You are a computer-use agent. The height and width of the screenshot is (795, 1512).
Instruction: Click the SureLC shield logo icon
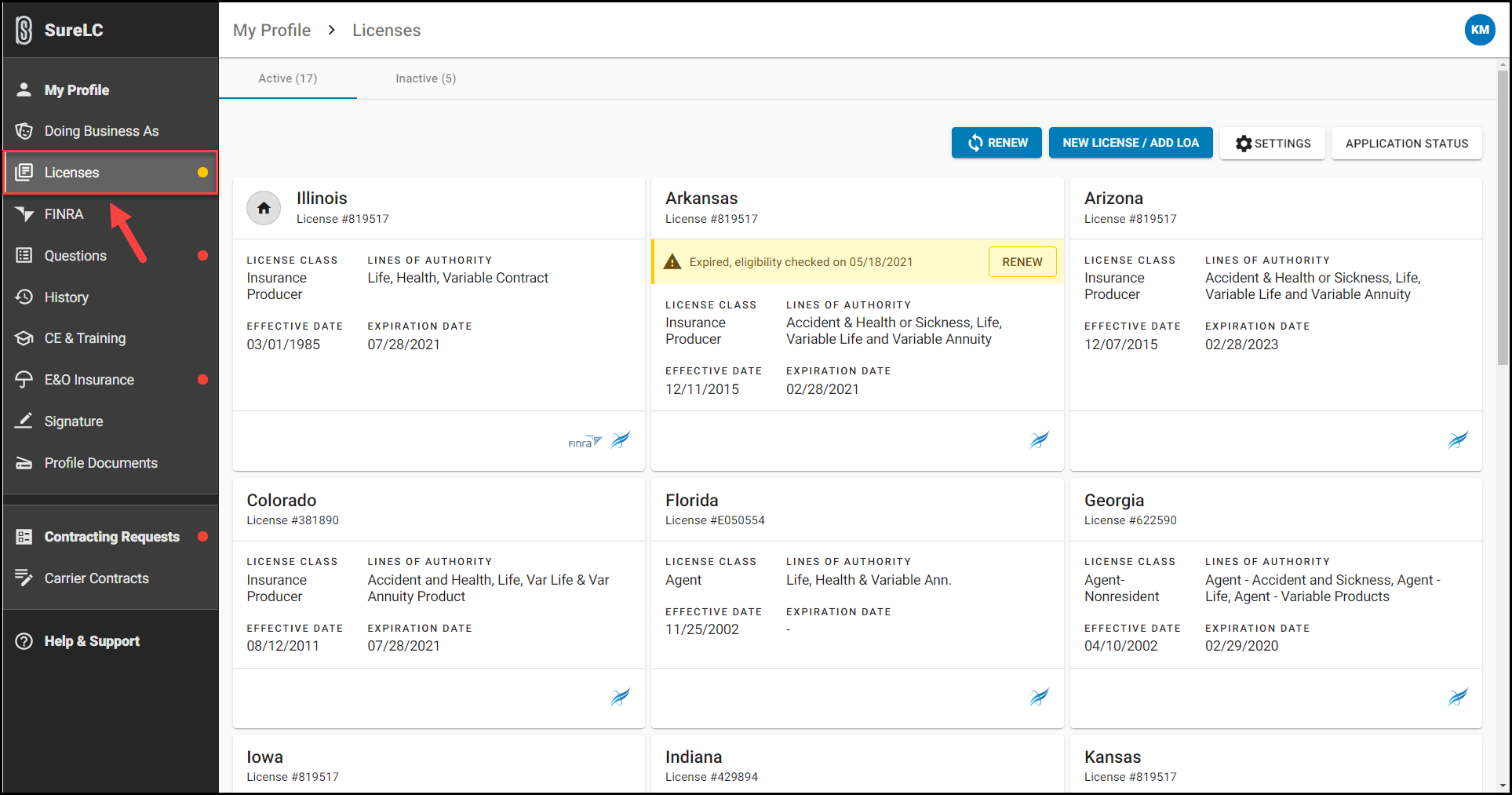pyautogui.click(x=24, y=30)
